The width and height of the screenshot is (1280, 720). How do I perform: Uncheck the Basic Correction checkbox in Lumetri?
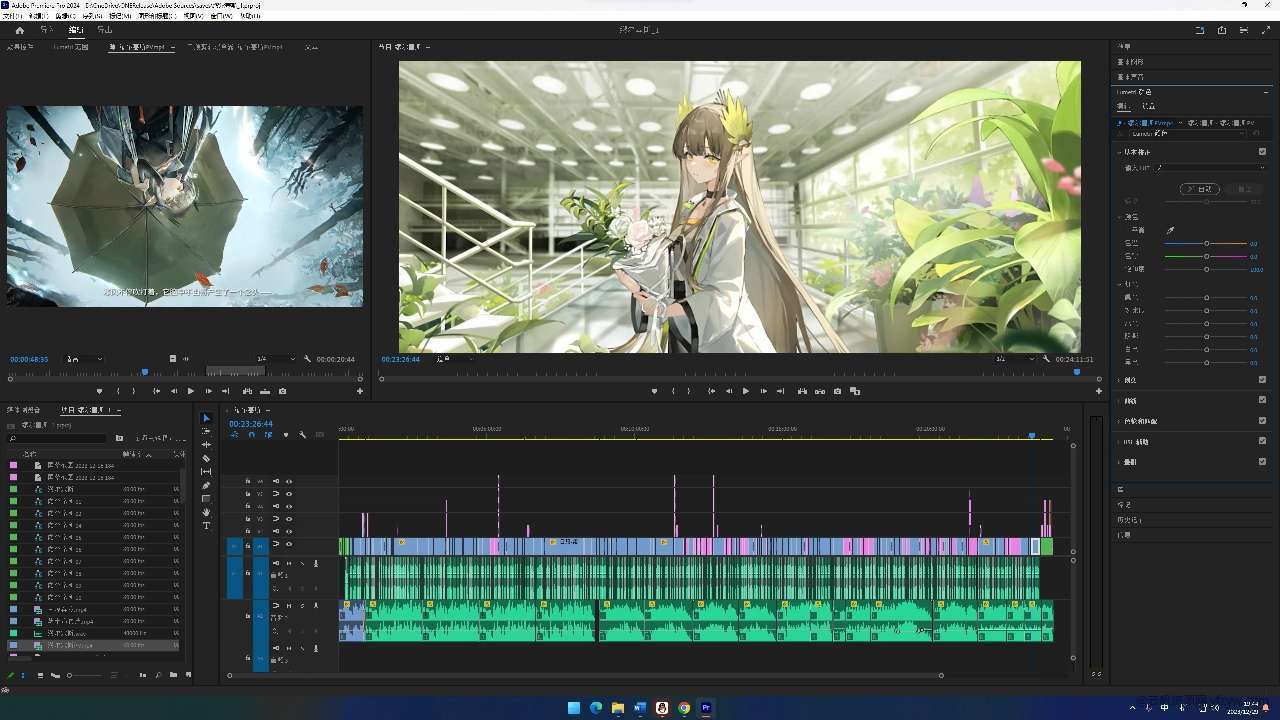click(x=1262, y=152)
